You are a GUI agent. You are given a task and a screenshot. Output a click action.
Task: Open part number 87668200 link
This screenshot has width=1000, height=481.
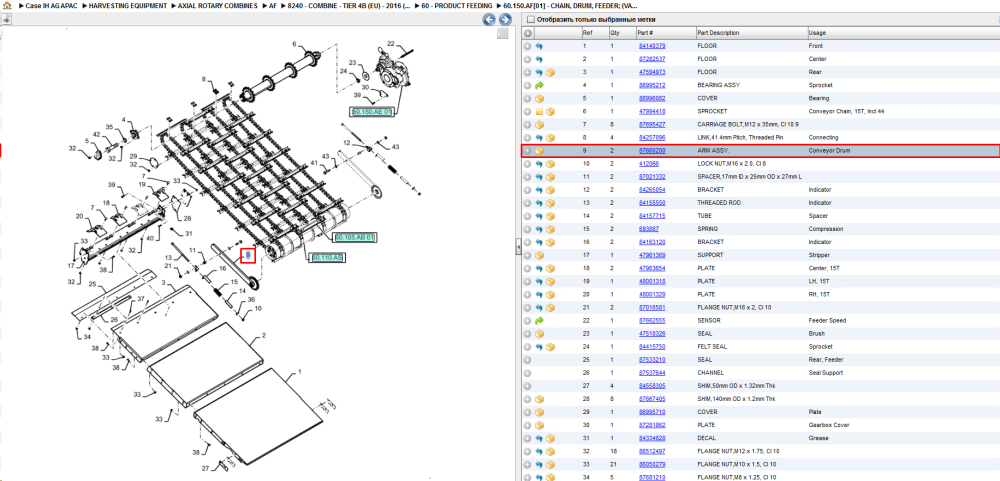pos(651,151)
